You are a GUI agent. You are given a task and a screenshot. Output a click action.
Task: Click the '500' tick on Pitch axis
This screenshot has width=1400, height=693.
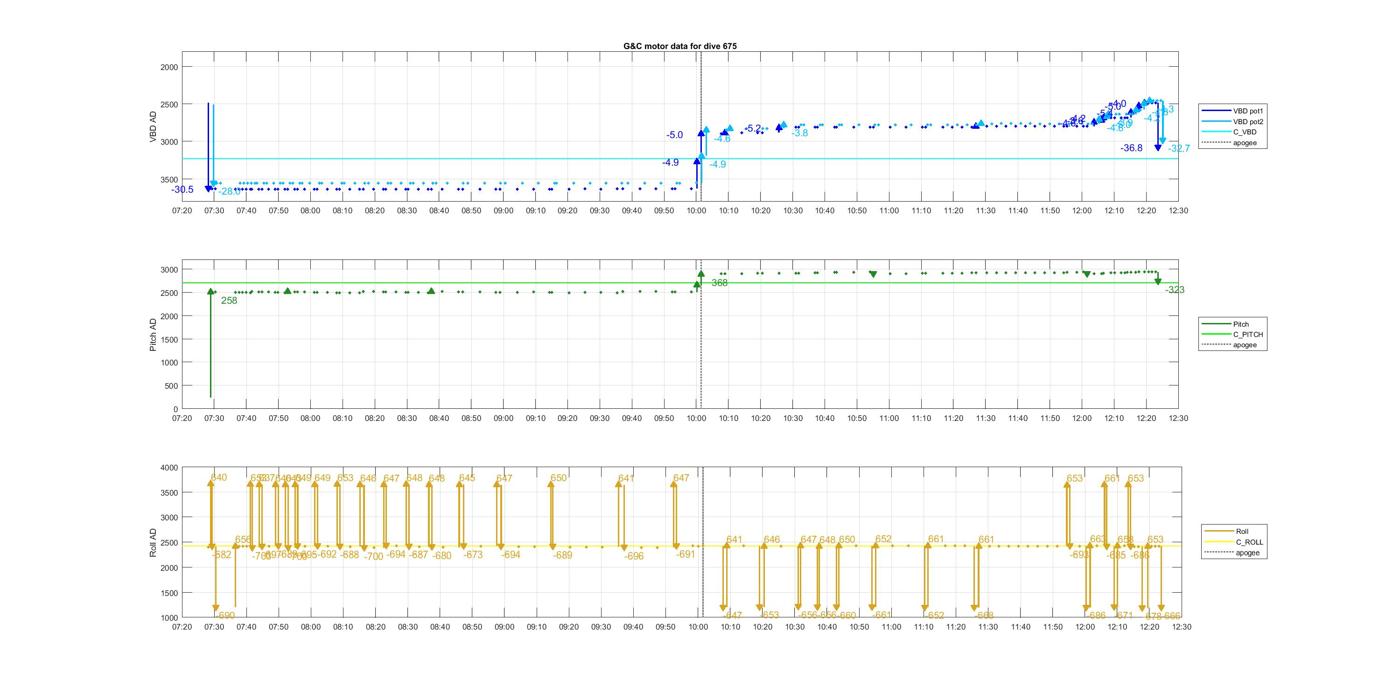coord(170,386)
